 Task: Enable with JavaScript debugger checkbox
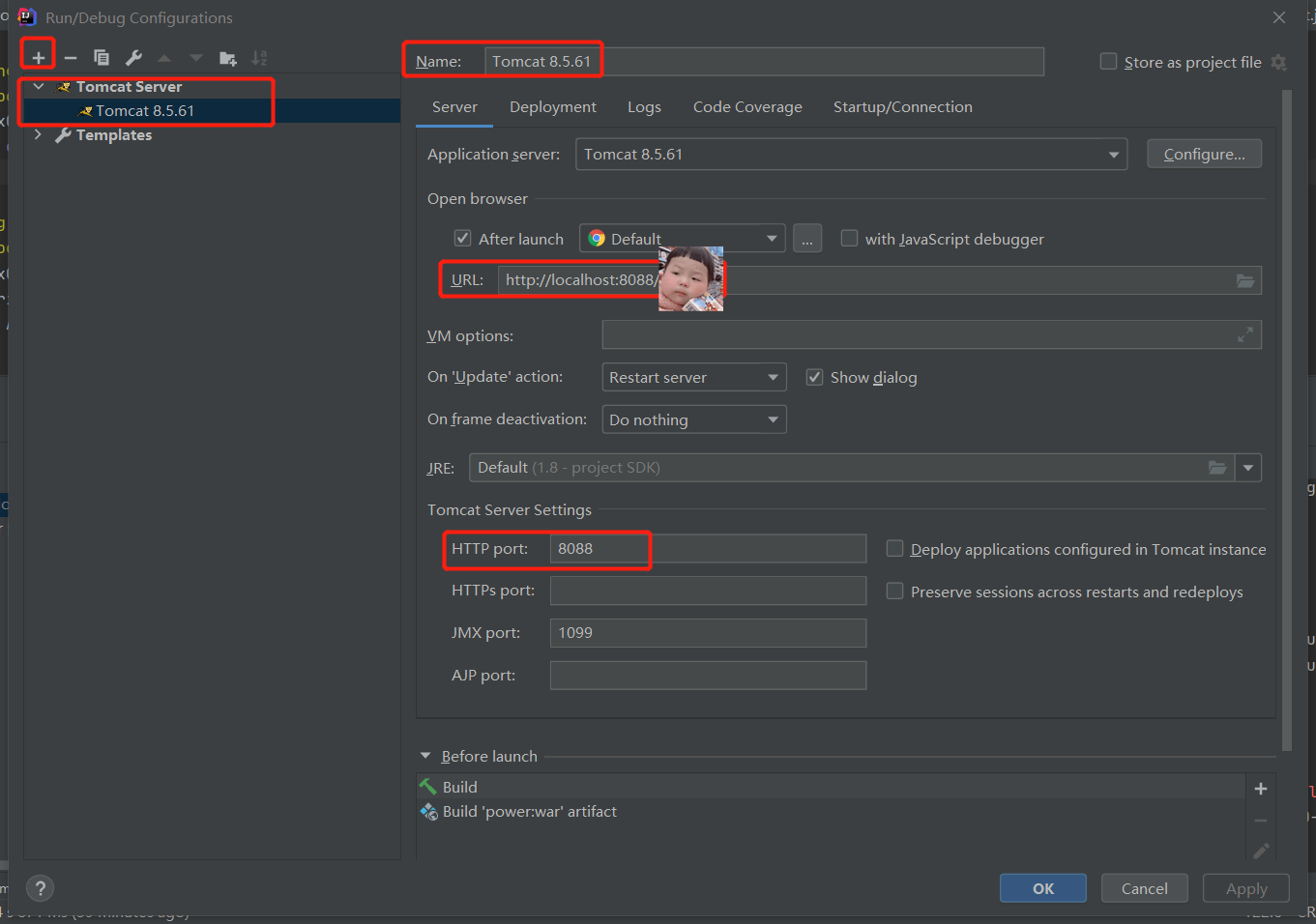pos(849,238)
